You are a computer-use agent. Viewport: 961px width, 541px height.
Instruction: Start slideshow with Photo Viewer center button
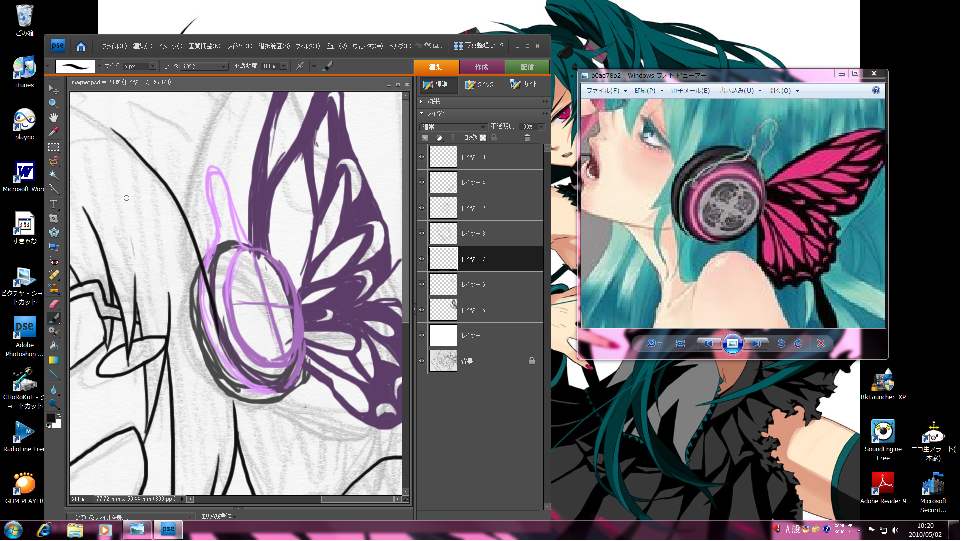coord(732,344)
